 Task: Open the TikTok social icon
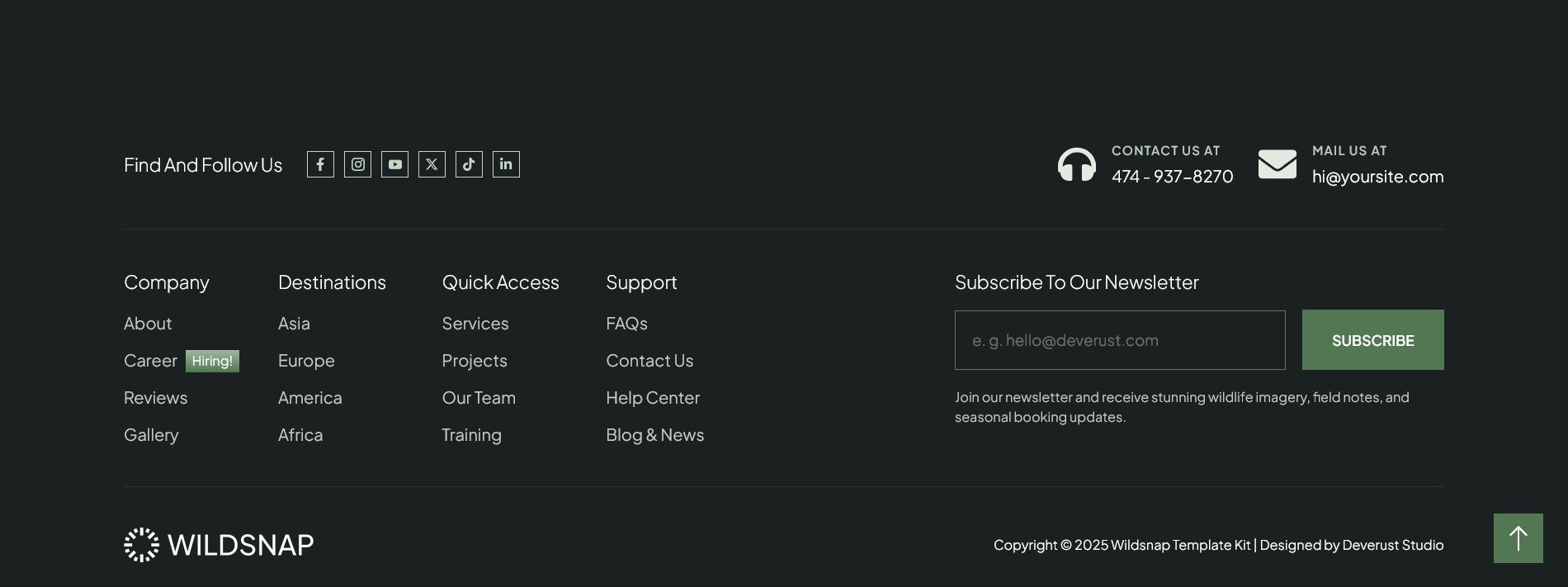pyautogui.click(x=469, y=164)
